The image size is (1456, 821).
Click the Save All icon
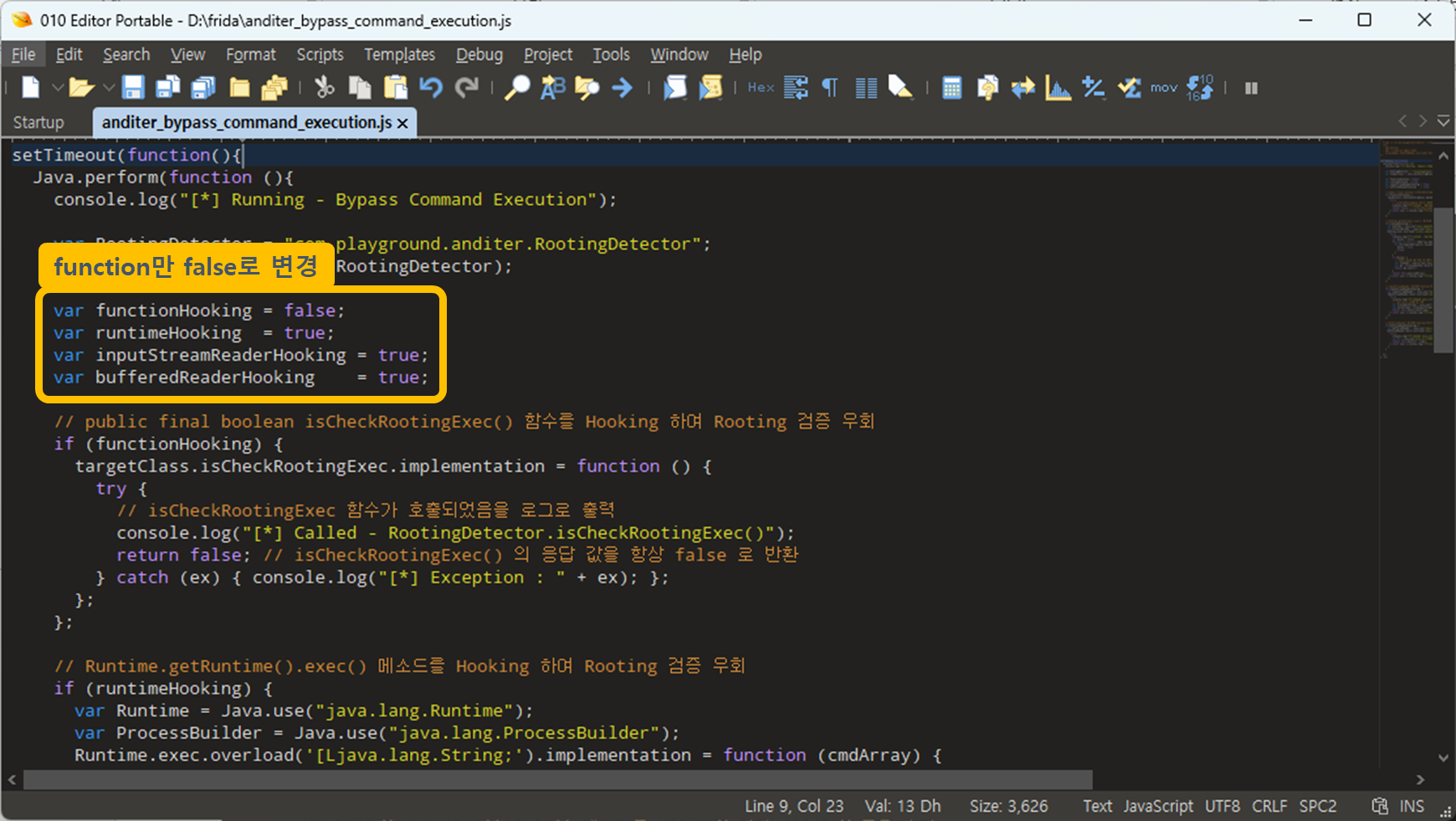tap(203, 87)
